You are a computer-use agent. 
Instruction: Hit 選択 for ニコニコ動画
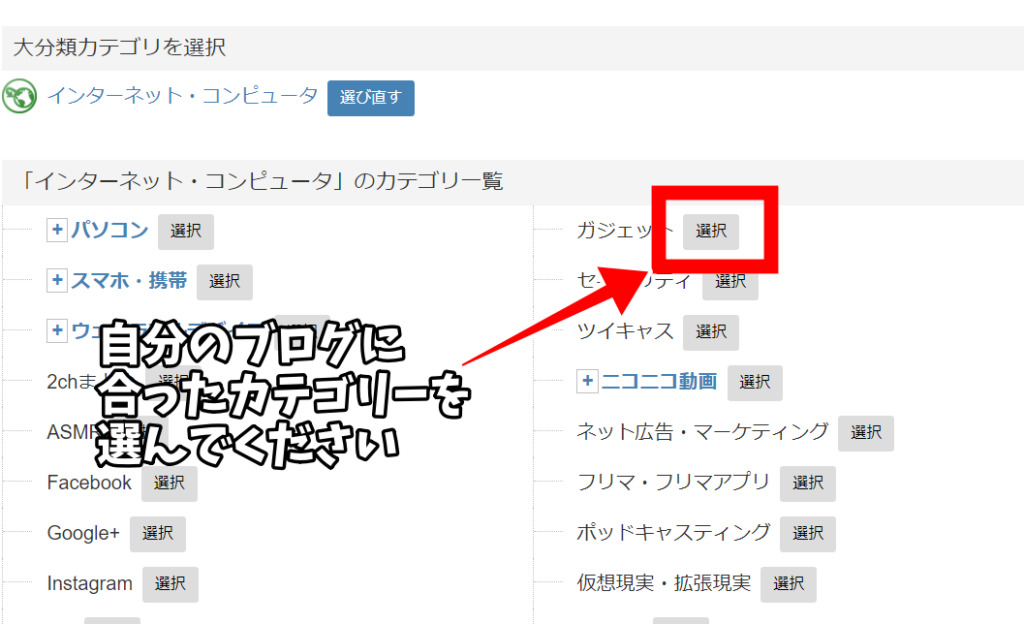click(755, 382)
